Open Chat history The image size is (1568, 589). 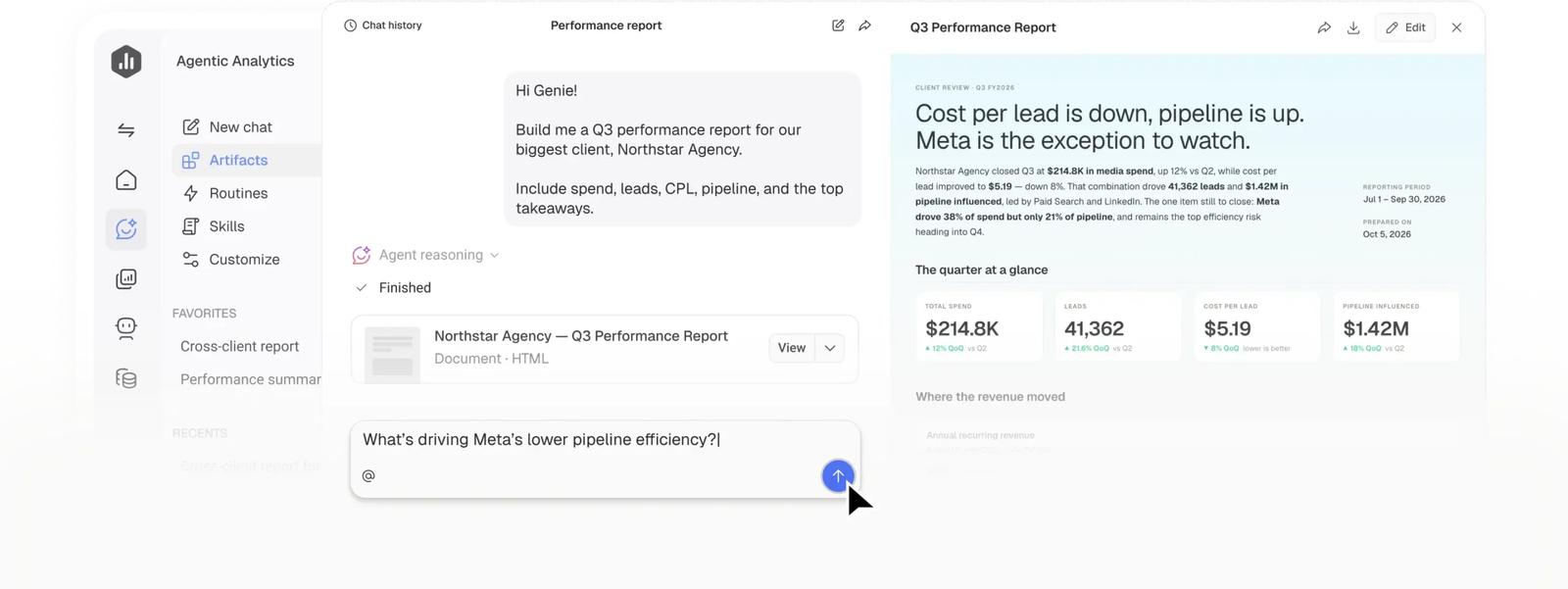tap(383, 25)
